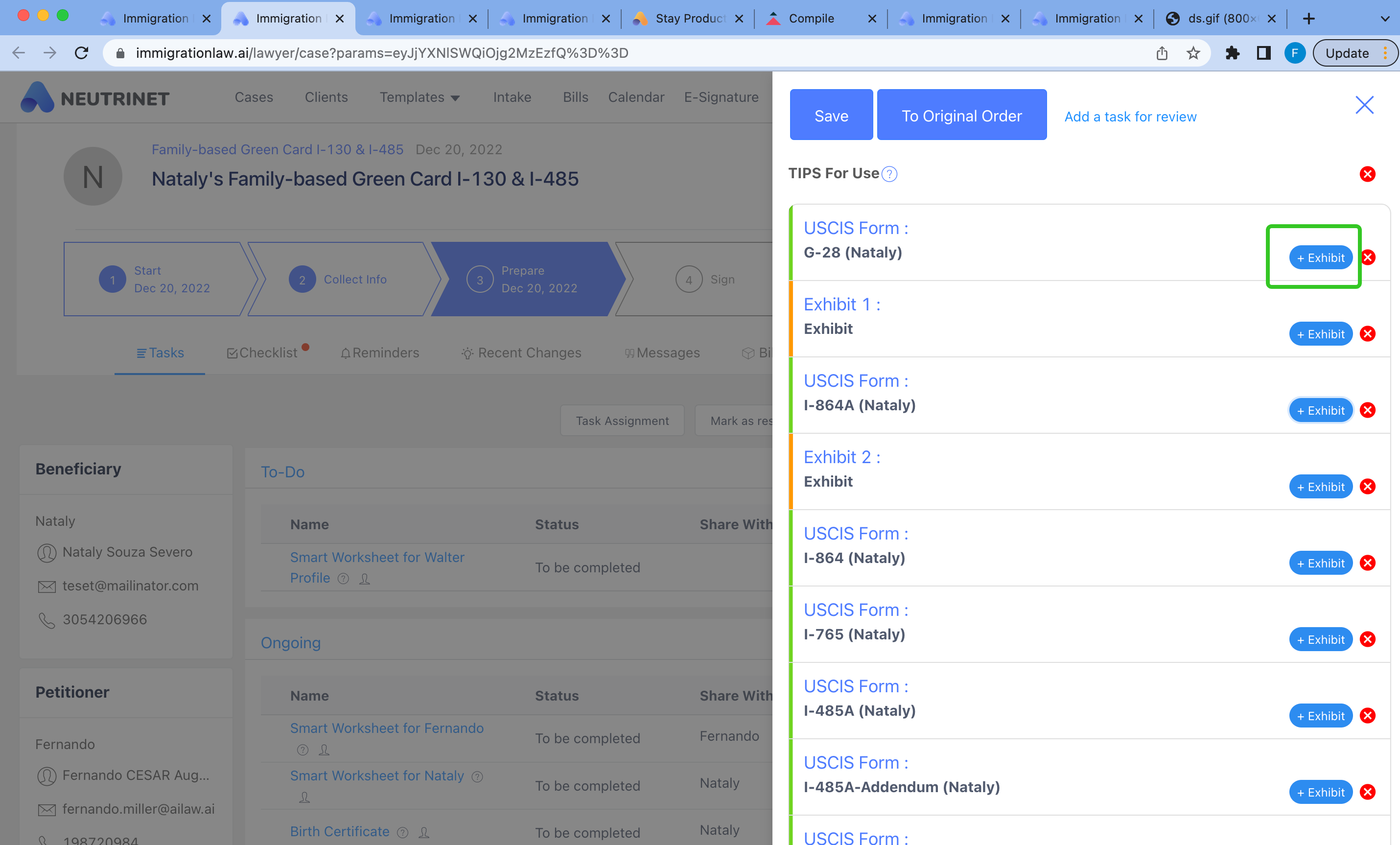The width and height of the screenshot is (1400, 845).
Task: Close the side panel with X icon
Action: pos(1364,105)
